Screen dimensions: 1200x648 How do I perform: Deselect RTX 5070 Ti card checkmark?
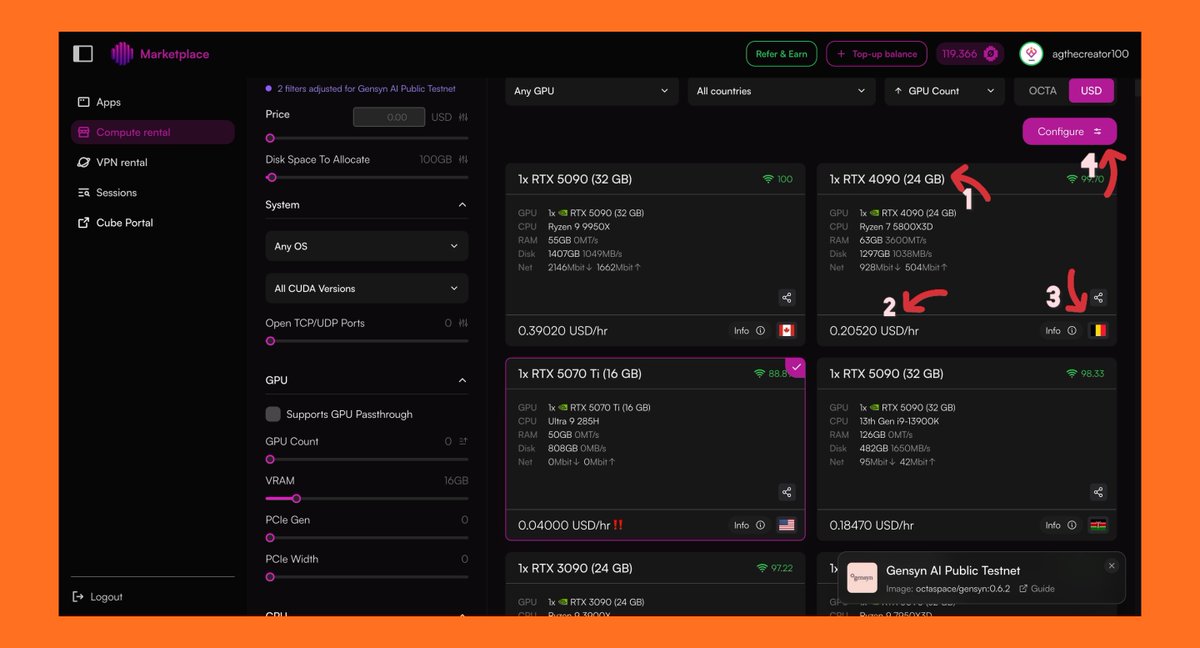(796, 367)
